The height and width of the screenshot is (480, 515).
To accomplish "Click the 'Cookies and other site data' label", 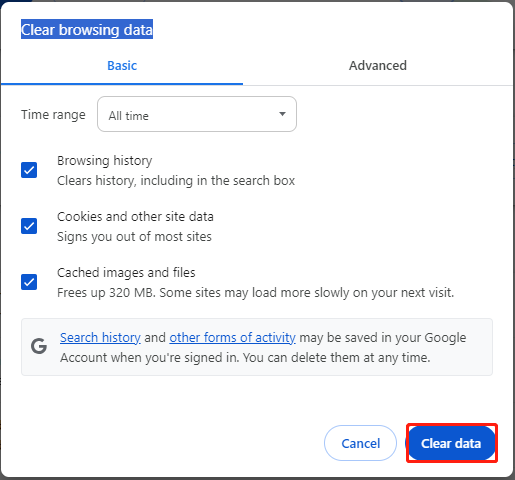I will [x=135, y=217].
